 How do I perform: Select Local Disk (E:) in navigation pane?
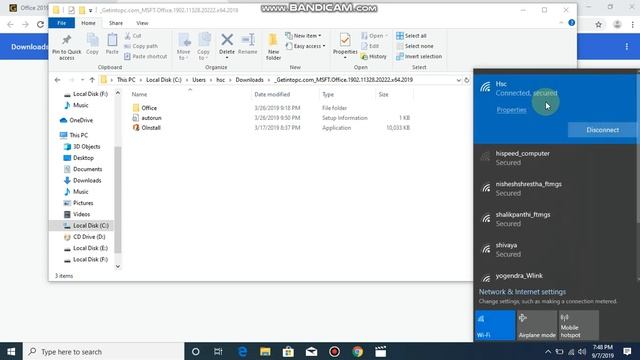pos(86,248)
